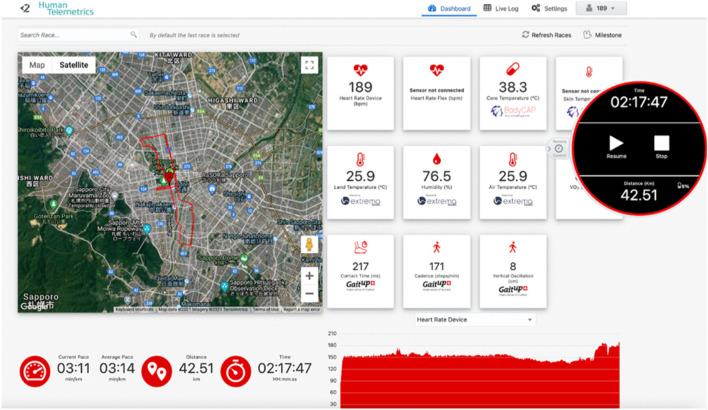Click the Core Temperature pill icon
Viewport: 708px width, 410px height.
513,71
